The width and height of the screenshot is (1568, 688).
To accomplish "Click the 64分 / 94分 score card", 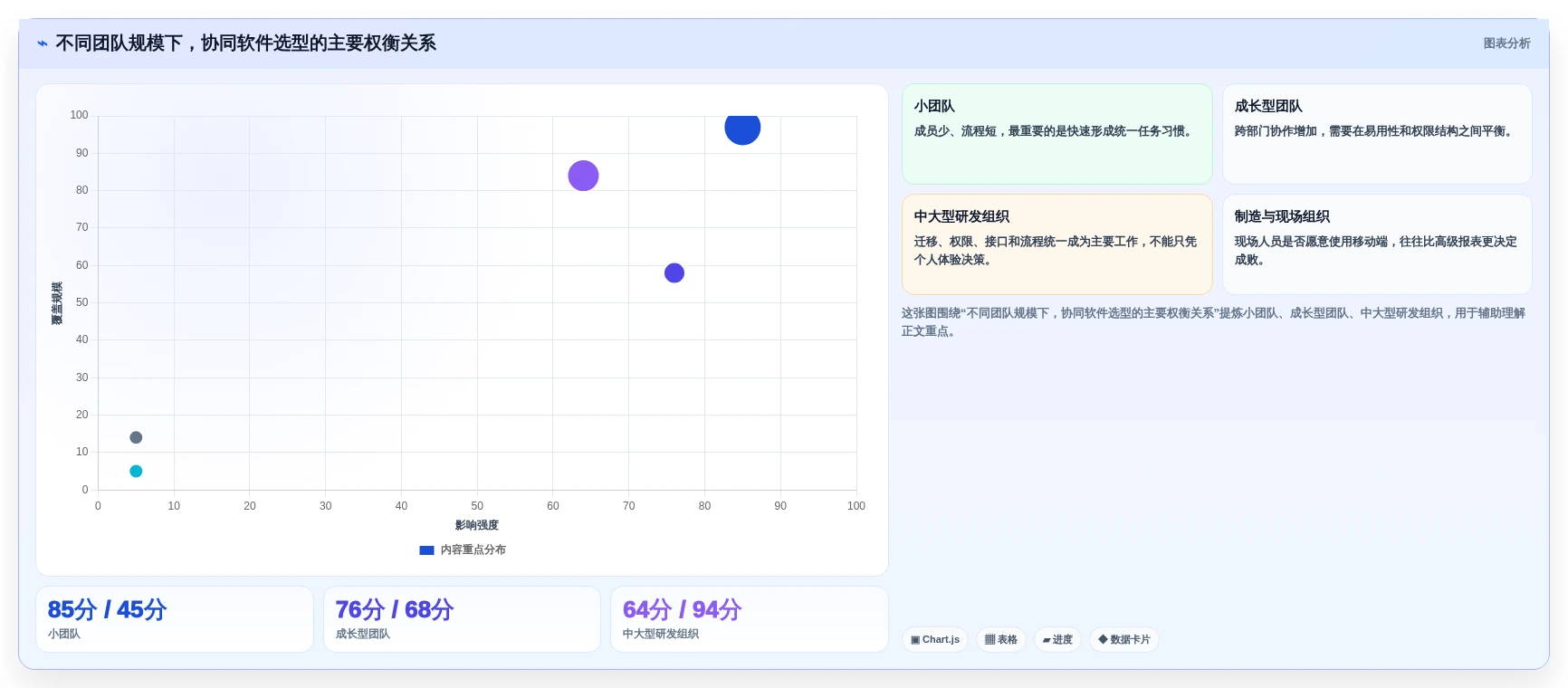I will pos(750,619).
